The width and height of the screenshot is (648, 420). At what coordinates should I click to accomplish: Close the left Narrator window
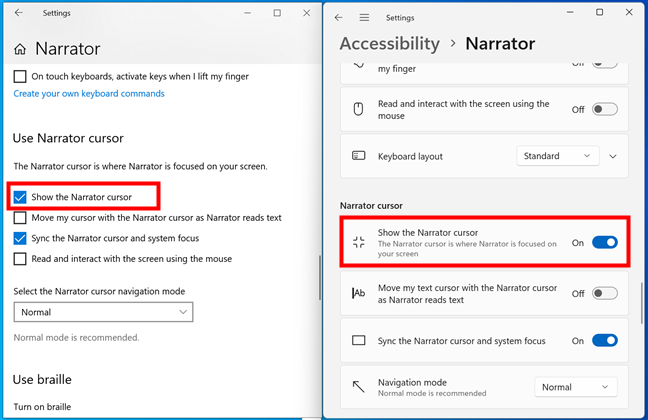pos(306,13)
